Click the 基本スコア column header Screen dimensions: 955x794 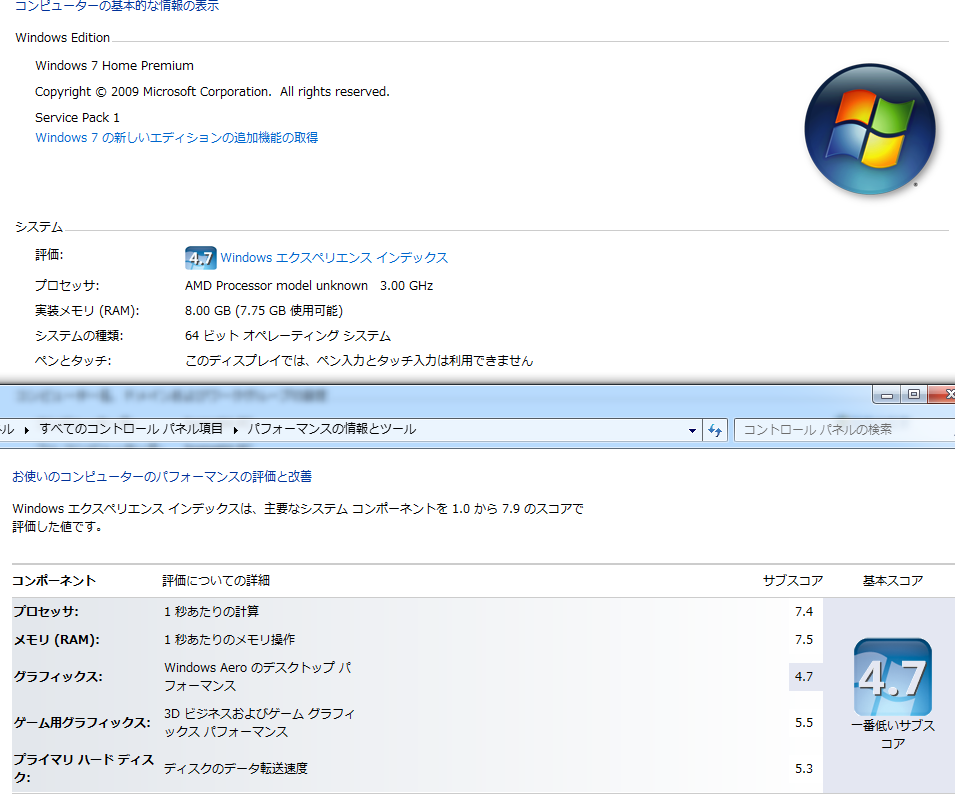(x=893, y=581)
